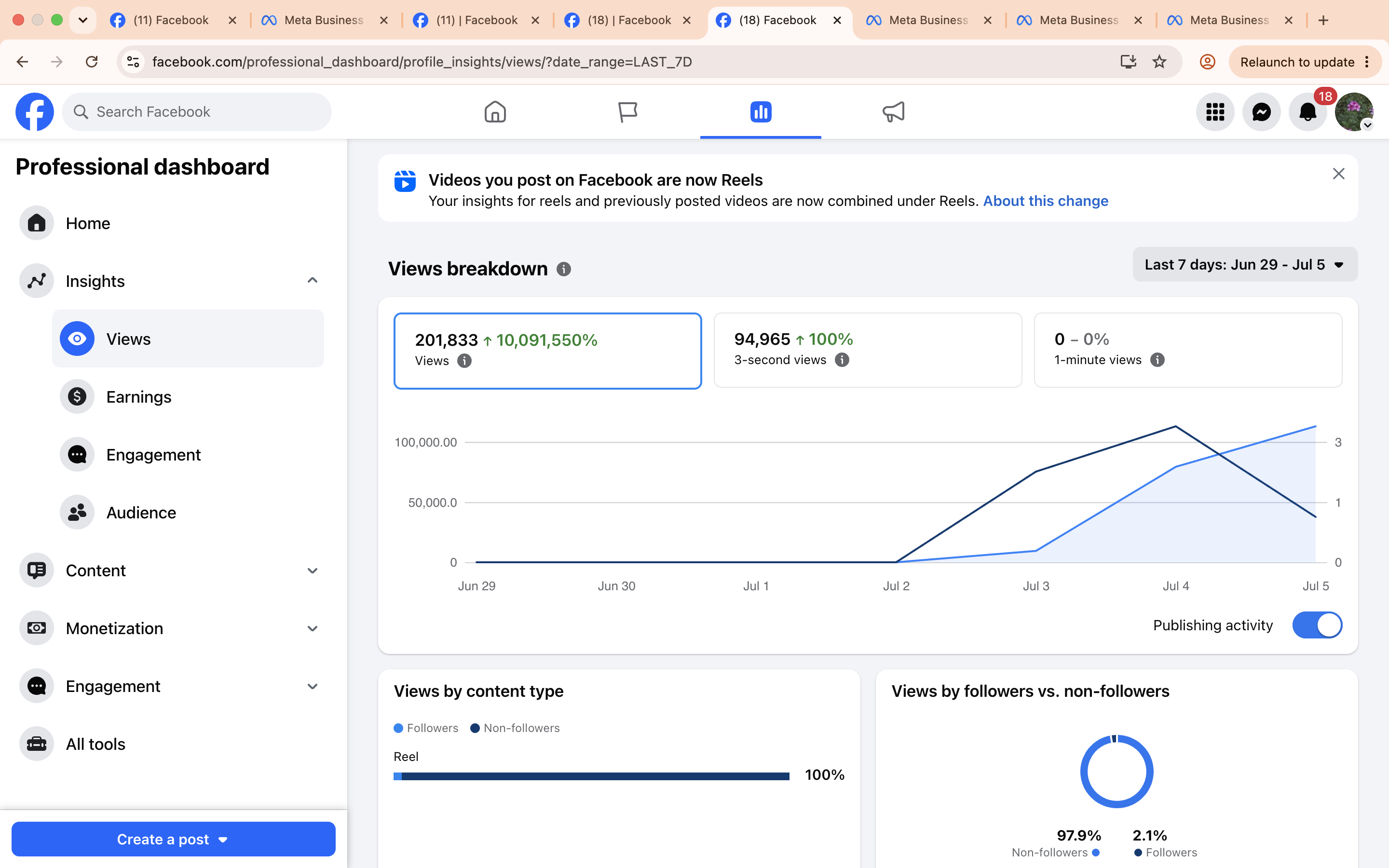Expand the Monetization section in sidebar

[171, 629]
